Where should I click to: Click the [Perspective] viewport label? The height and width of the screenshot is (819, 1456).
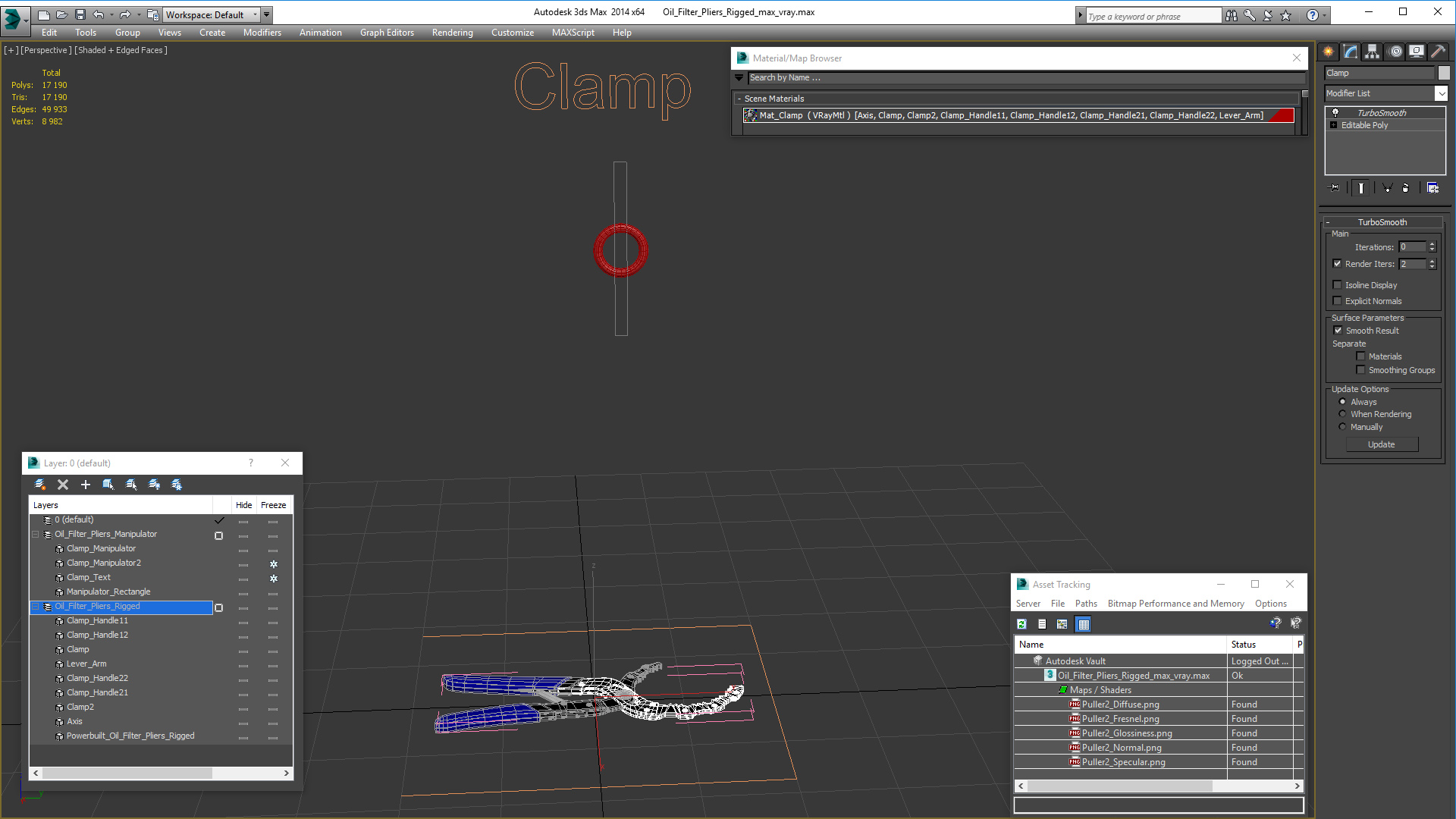click(x=46, y=50)
